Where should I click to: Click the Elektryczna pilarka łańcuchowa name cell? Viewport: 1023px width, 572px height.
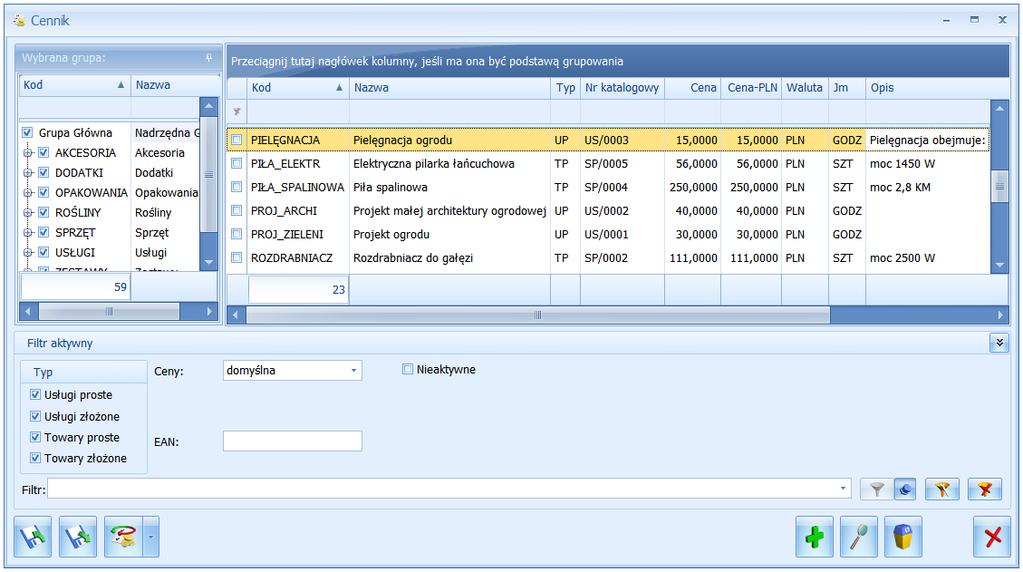450,164
